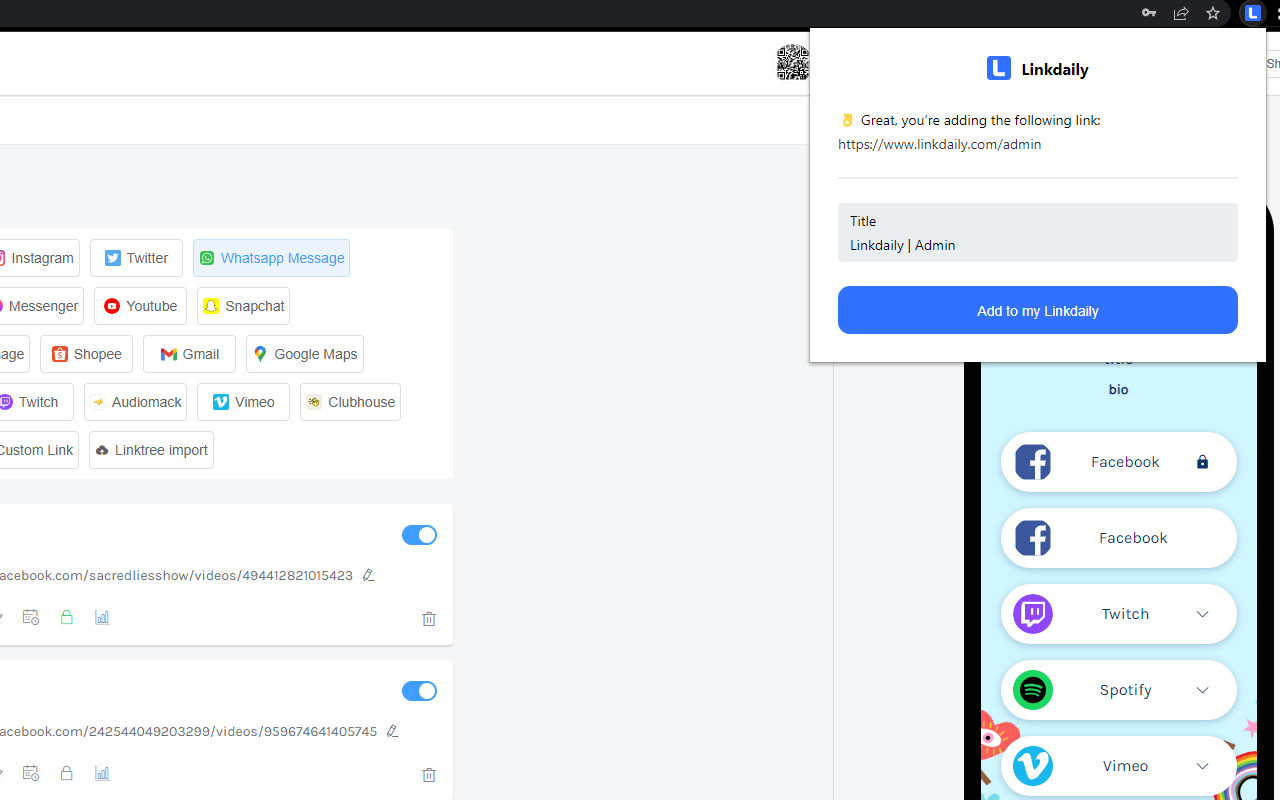Open Linktree import

151,450
